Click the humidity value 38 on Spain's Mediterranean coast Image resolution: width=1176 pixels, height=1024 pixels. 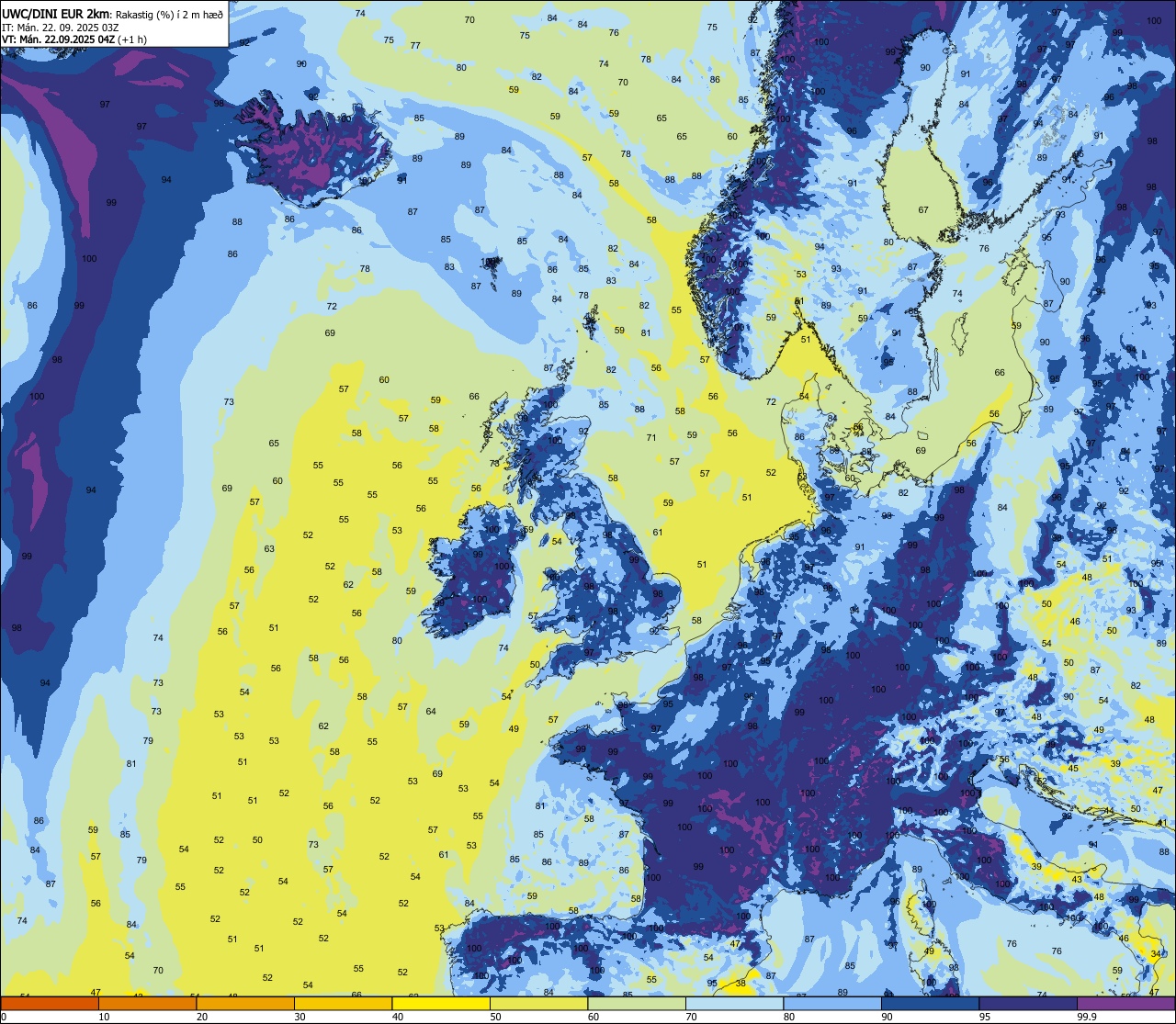tap(741, 983)
